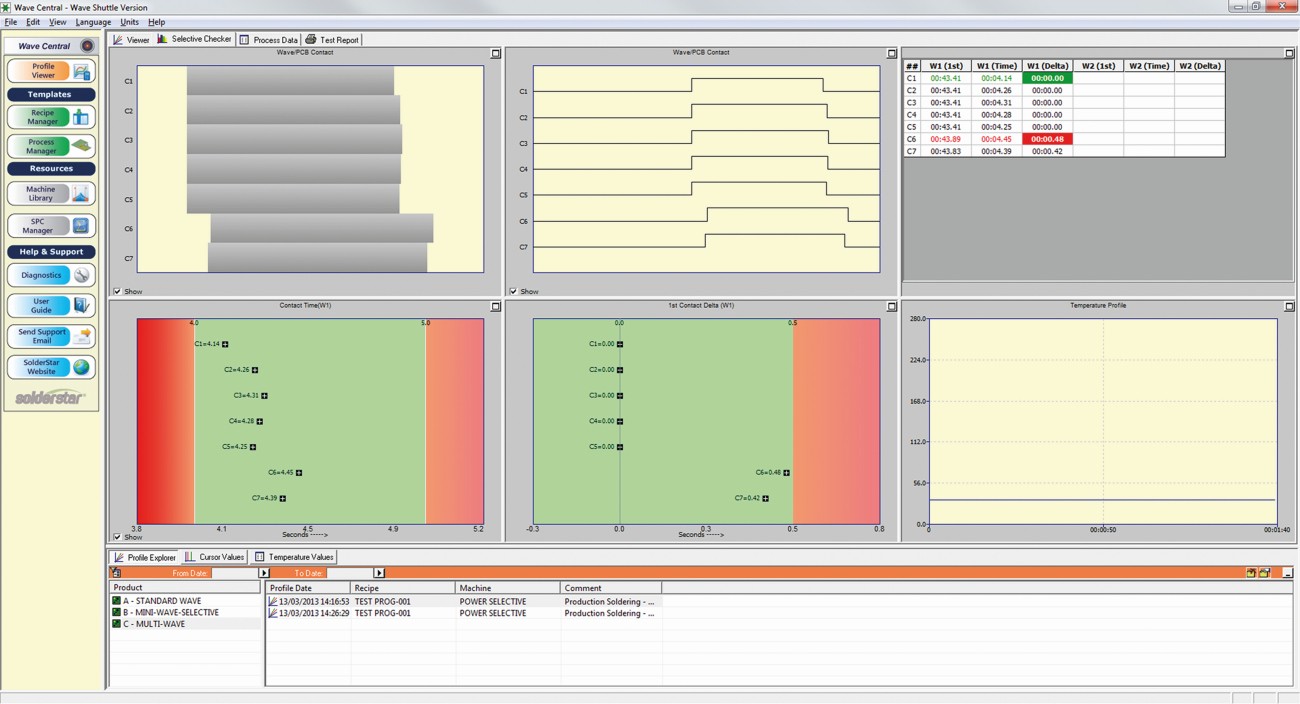Open the File menu
1300x704 pixels.
pyautogui.click(x=11, y=22)
